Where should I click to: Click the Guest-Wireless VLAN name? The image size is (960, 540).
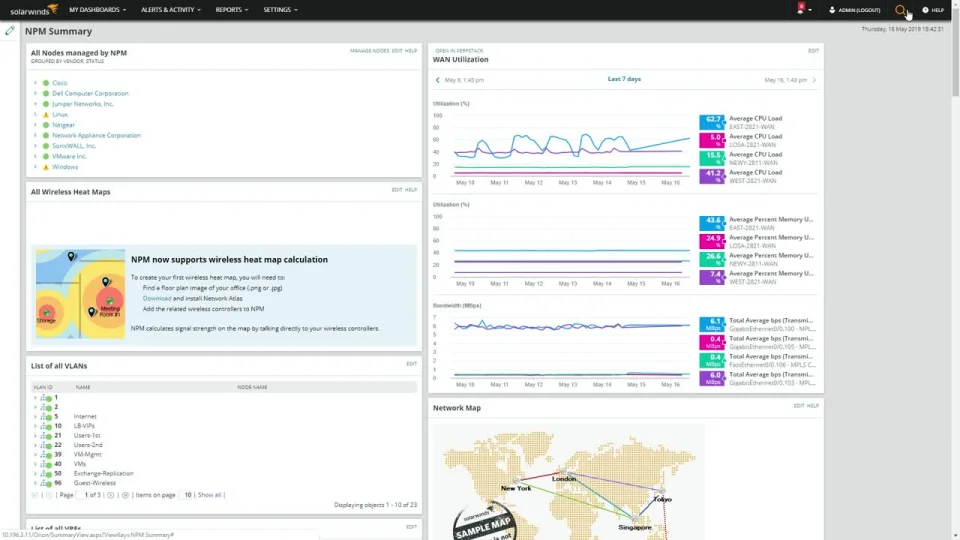[x=94, y=483]
